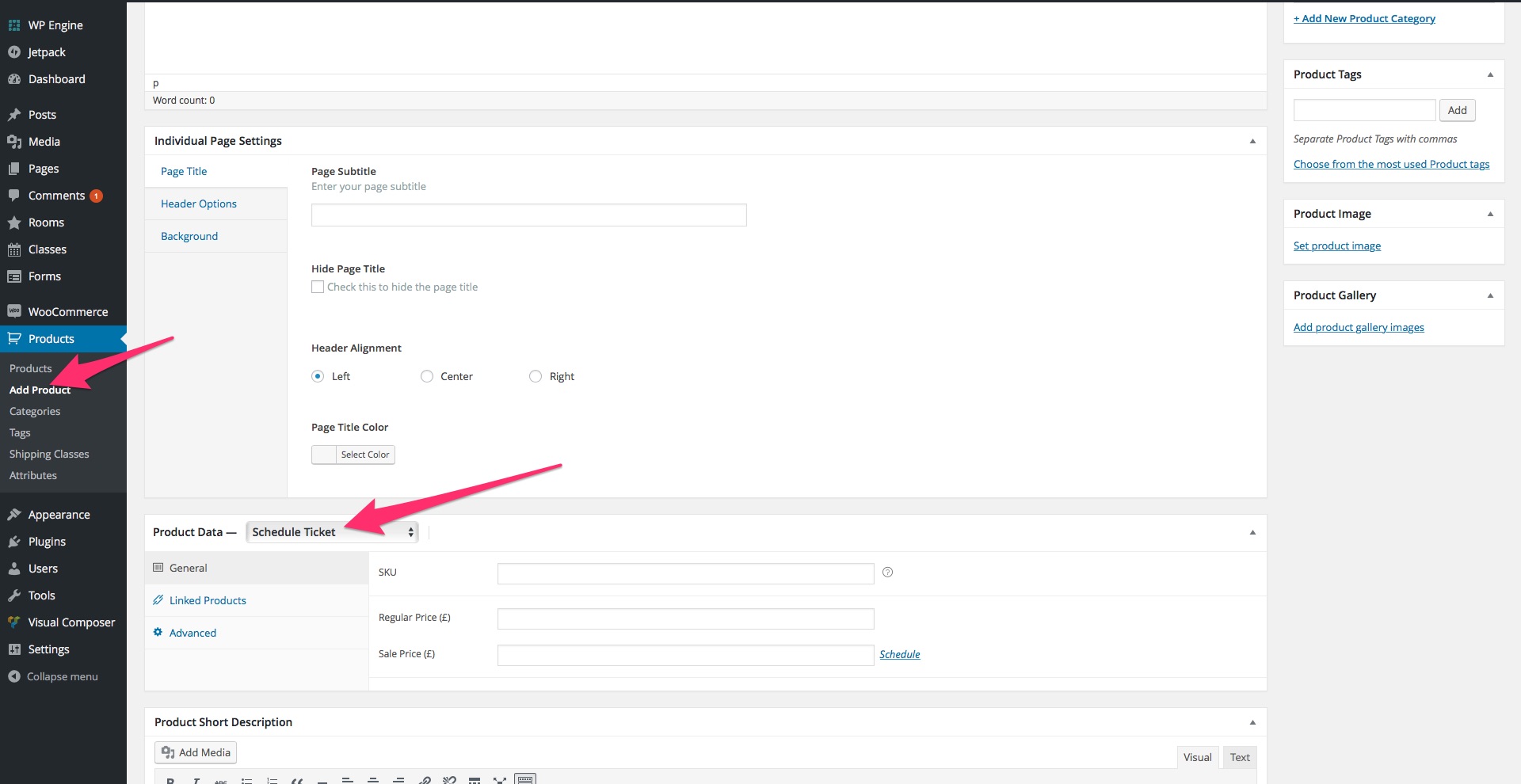Choose from the most used Product tags
The height and width of the screenshot is (784, 1521).
pyautogui.click(x=1391, y=164)
